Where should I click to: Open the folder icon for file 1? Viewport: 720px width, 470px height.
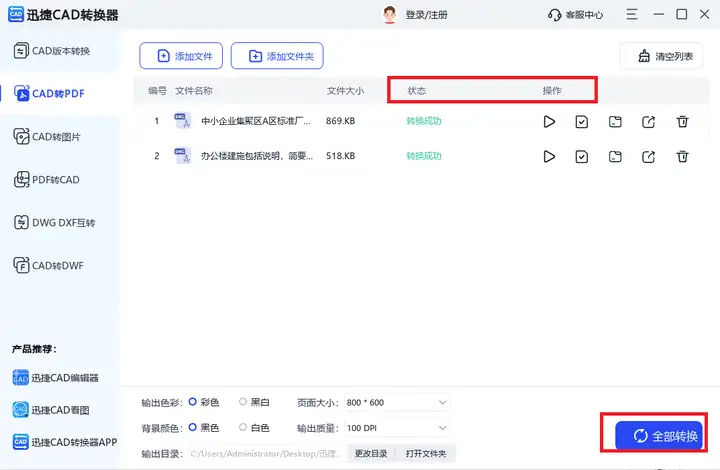pyautogui.click(x=615, y=122)
